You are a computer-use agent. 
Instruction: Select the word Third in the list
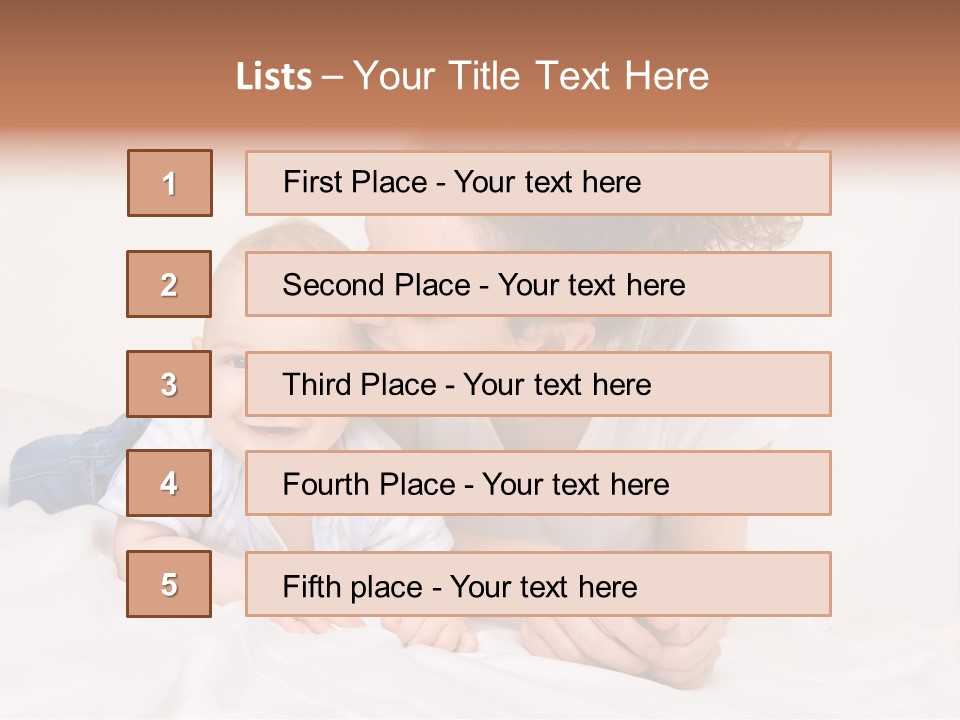pos(317,384)
